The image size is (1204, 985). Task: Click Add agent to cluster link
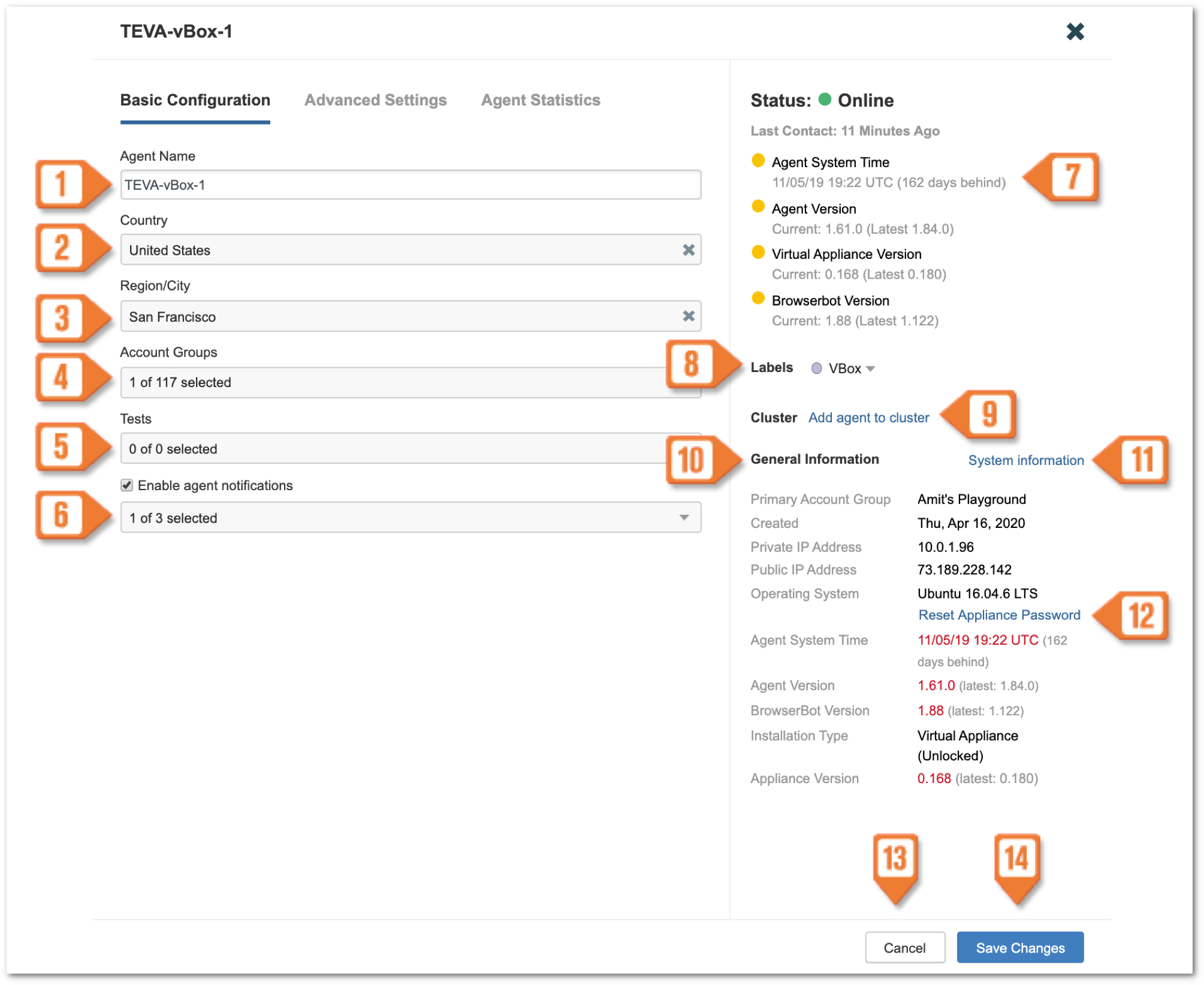point(868,418)
